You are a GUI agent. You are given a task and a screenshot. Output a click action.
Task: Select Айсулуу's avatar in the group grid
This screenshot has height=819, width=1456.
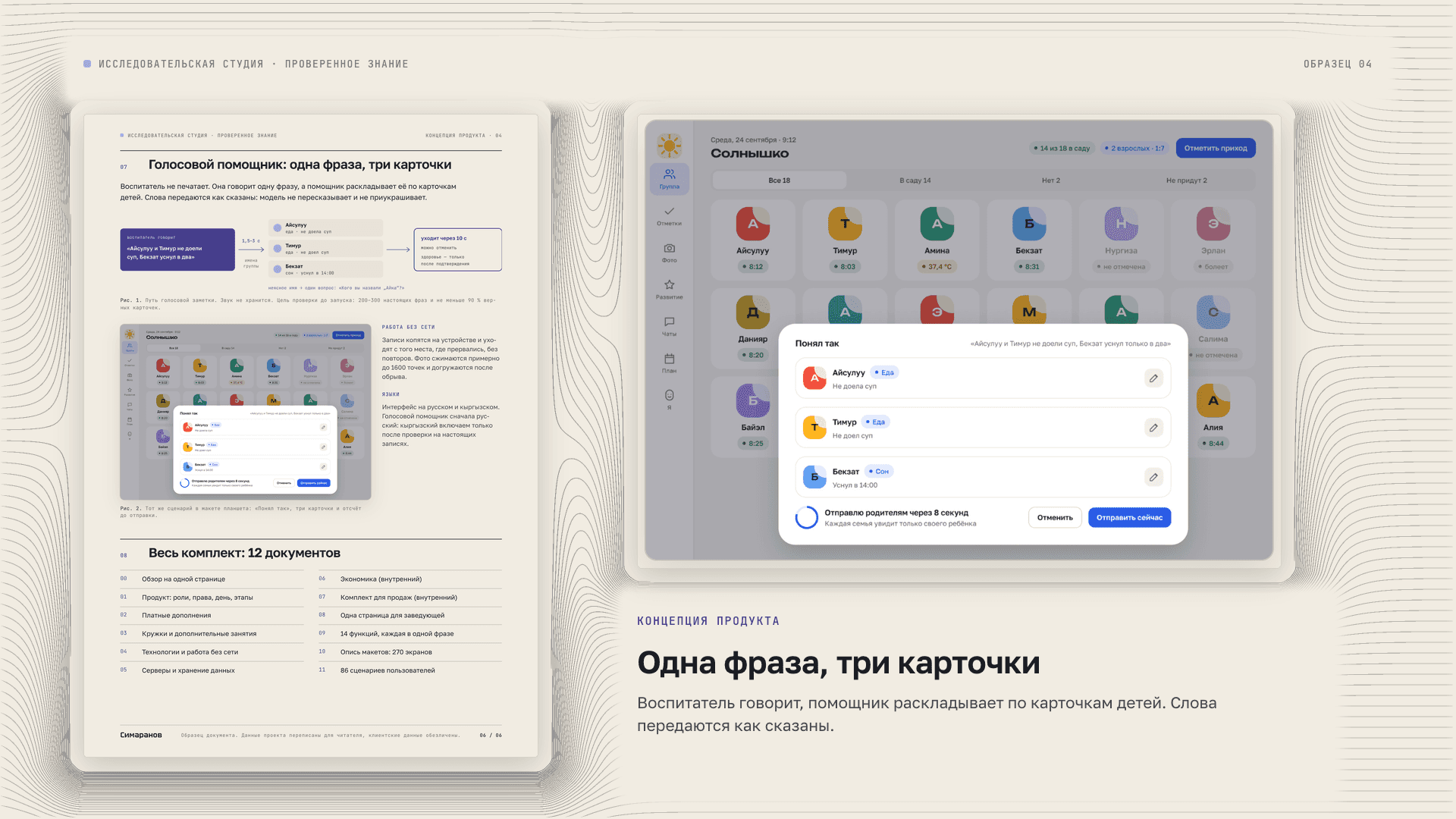[752, 224]
